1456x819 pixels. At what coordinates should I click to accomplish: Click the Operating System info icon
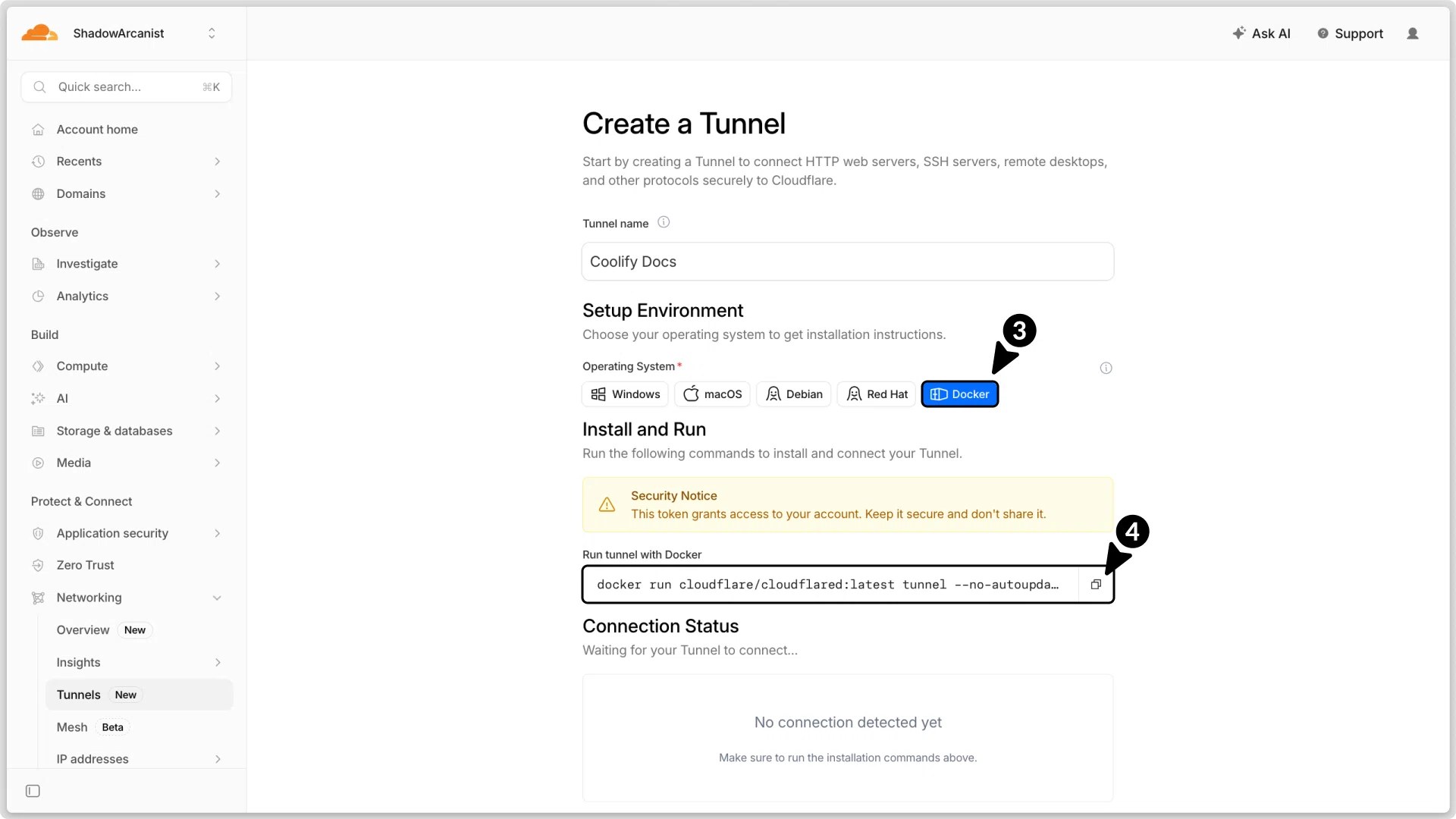pos(1106,369)
